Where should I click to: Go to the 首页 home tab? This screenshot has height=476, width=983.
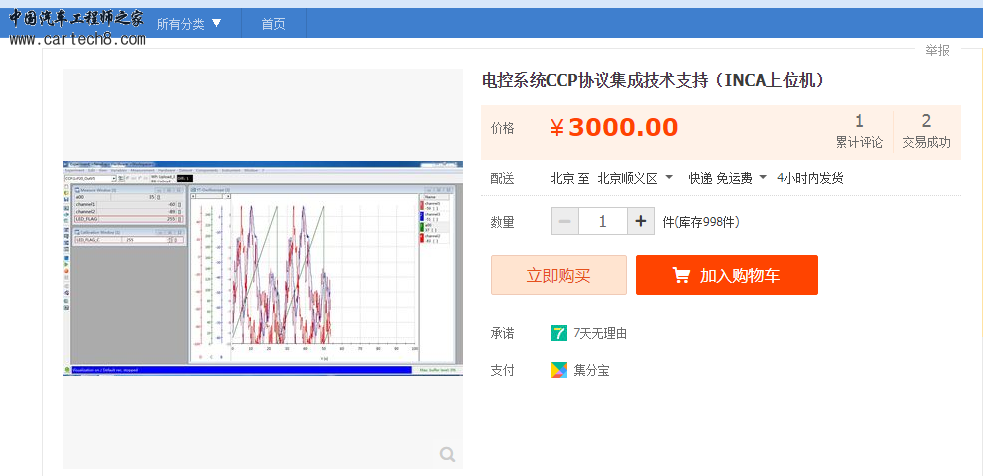273,24
